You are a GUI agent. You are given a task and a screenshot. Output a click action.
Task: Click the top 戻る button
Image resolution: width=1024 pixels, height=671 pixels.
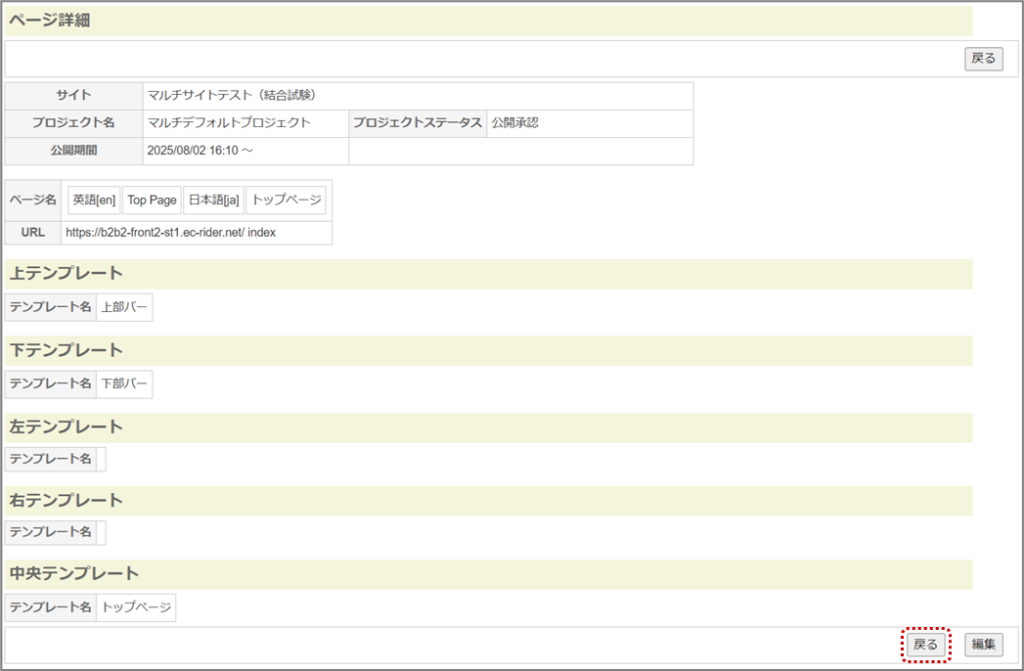(x=983, y=58)
